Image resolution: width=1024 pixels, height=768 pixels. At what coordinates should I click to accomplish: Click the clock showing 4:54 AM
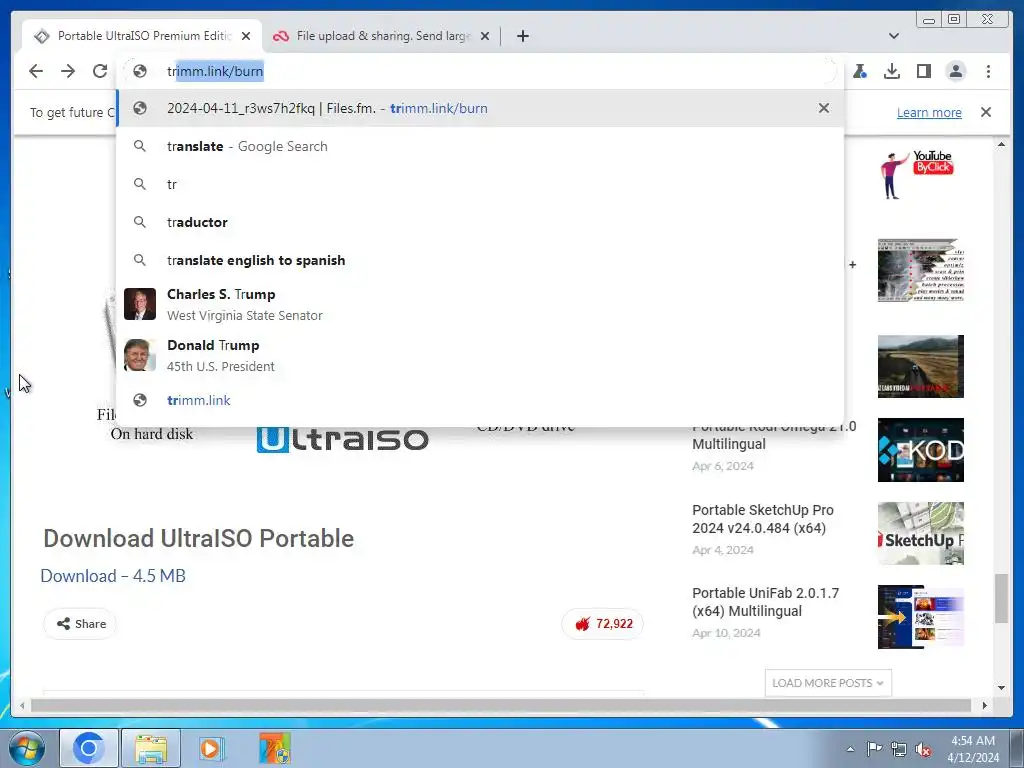[x=973, y=749]
